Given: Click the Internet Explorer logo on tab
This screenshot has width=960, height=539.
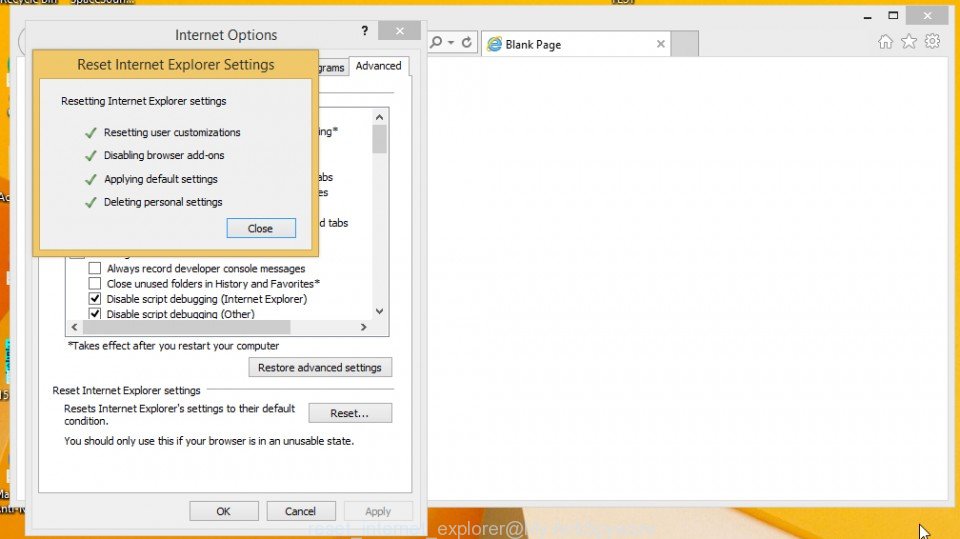Looking at the screenshot, I should (x=495, y=44).
